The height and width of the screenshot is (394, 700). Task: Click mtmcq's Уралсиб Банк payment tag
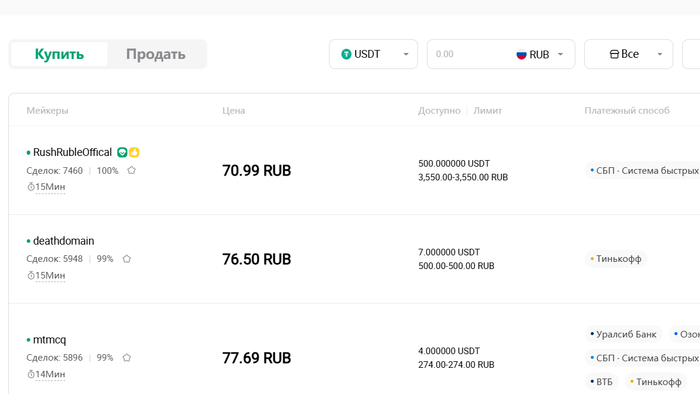point(623,334)
